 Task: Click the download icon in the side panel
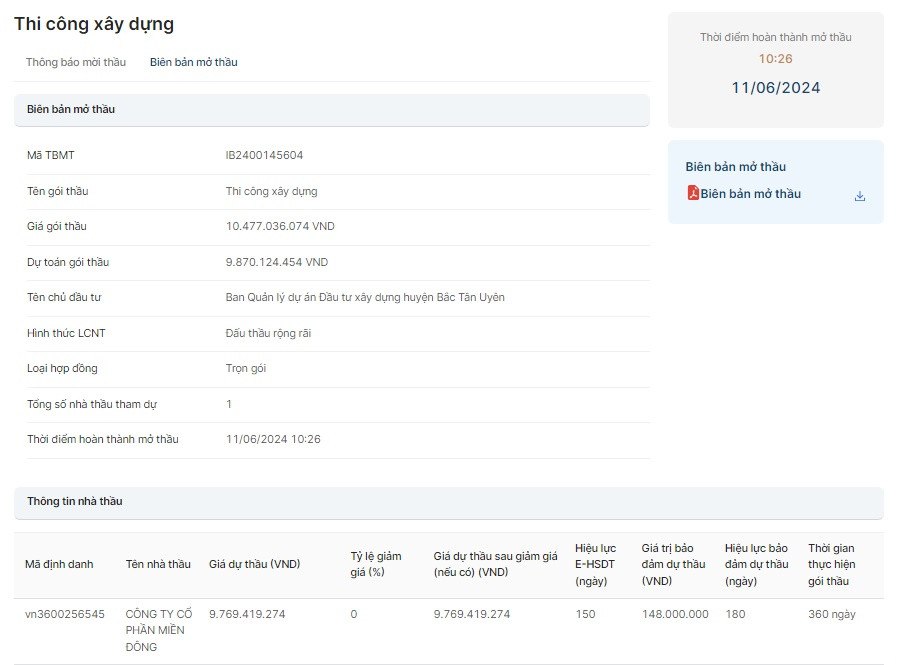click(859, 196)
